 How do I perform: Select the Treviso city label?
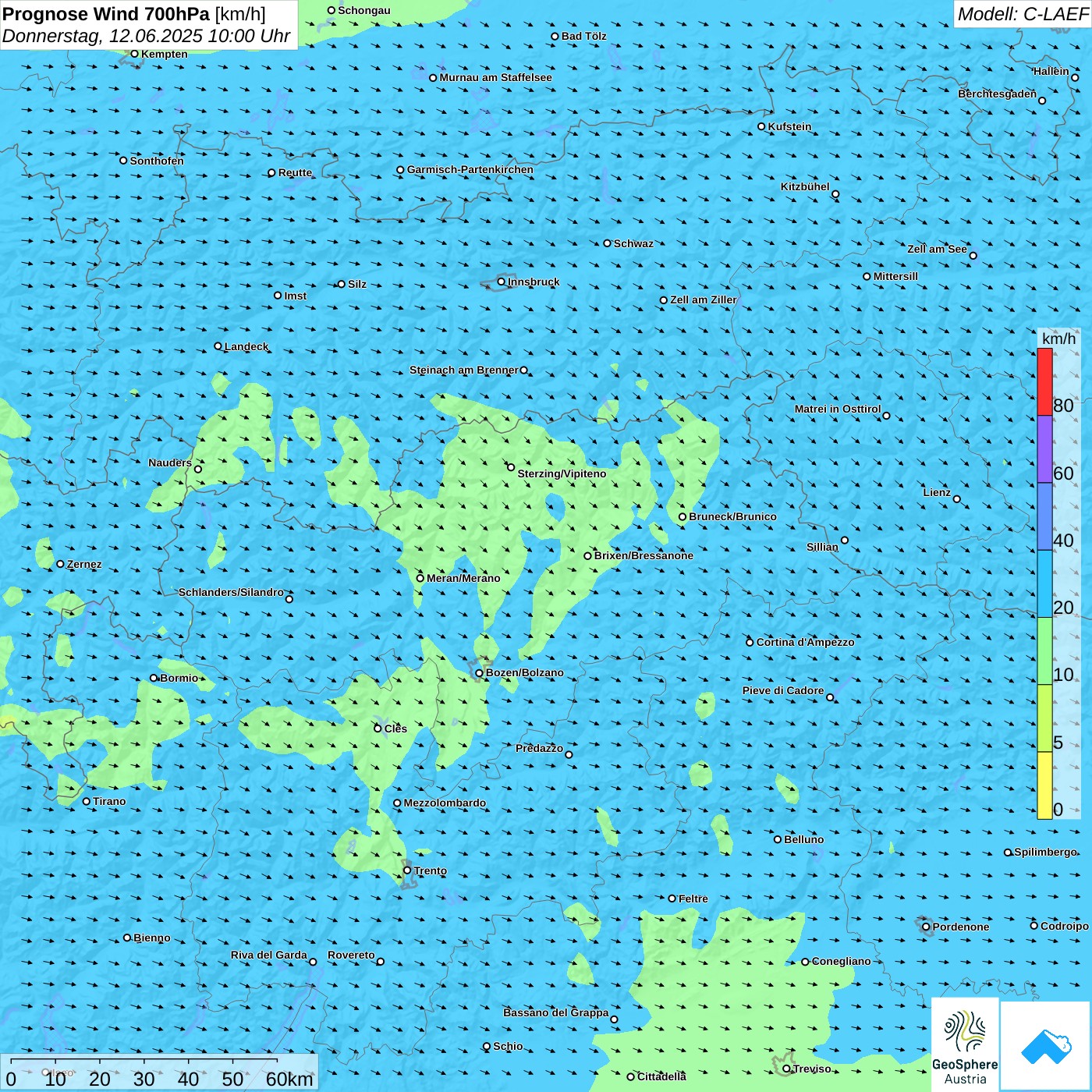pyautogui.click(x=812, y=1069)
